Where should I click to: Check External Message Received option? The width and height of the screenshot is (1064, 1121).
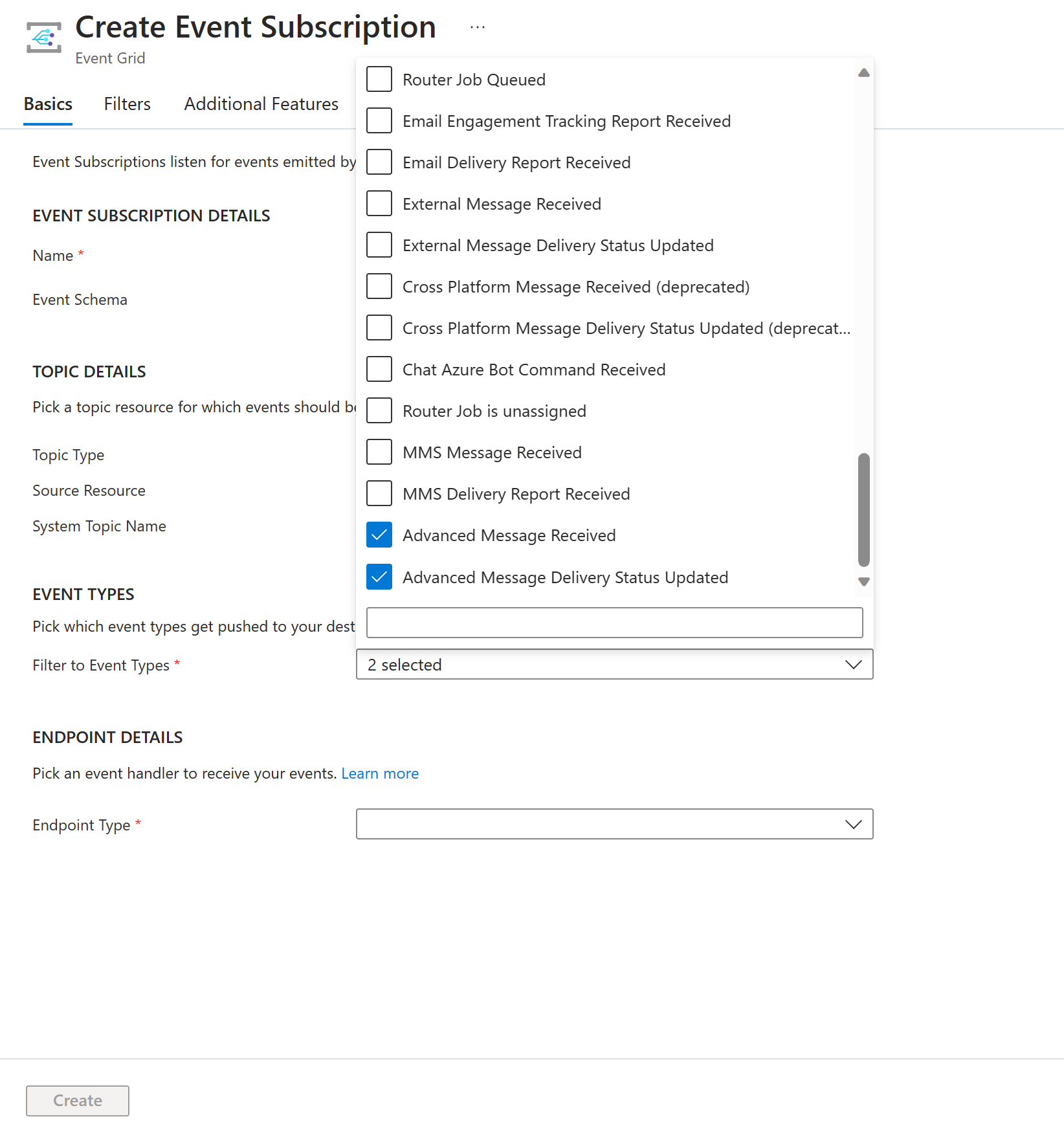point(379,204)
